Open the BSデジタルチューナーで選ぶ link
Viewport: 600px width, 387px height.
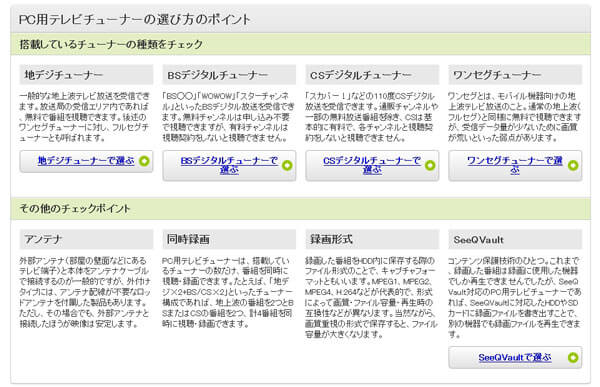point(229,165)
